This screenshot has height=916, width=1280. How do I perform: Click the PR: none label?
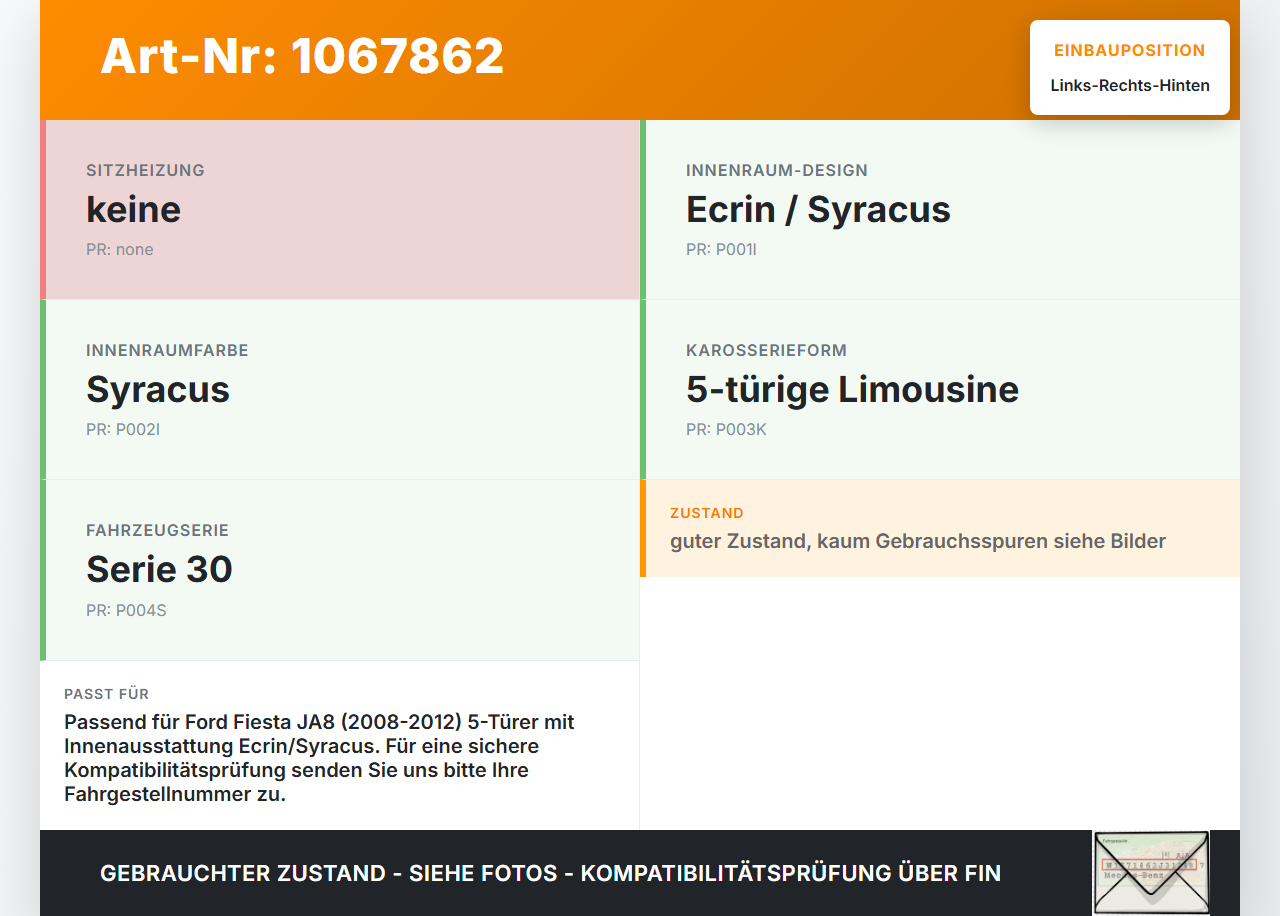(x=120, y=249)
